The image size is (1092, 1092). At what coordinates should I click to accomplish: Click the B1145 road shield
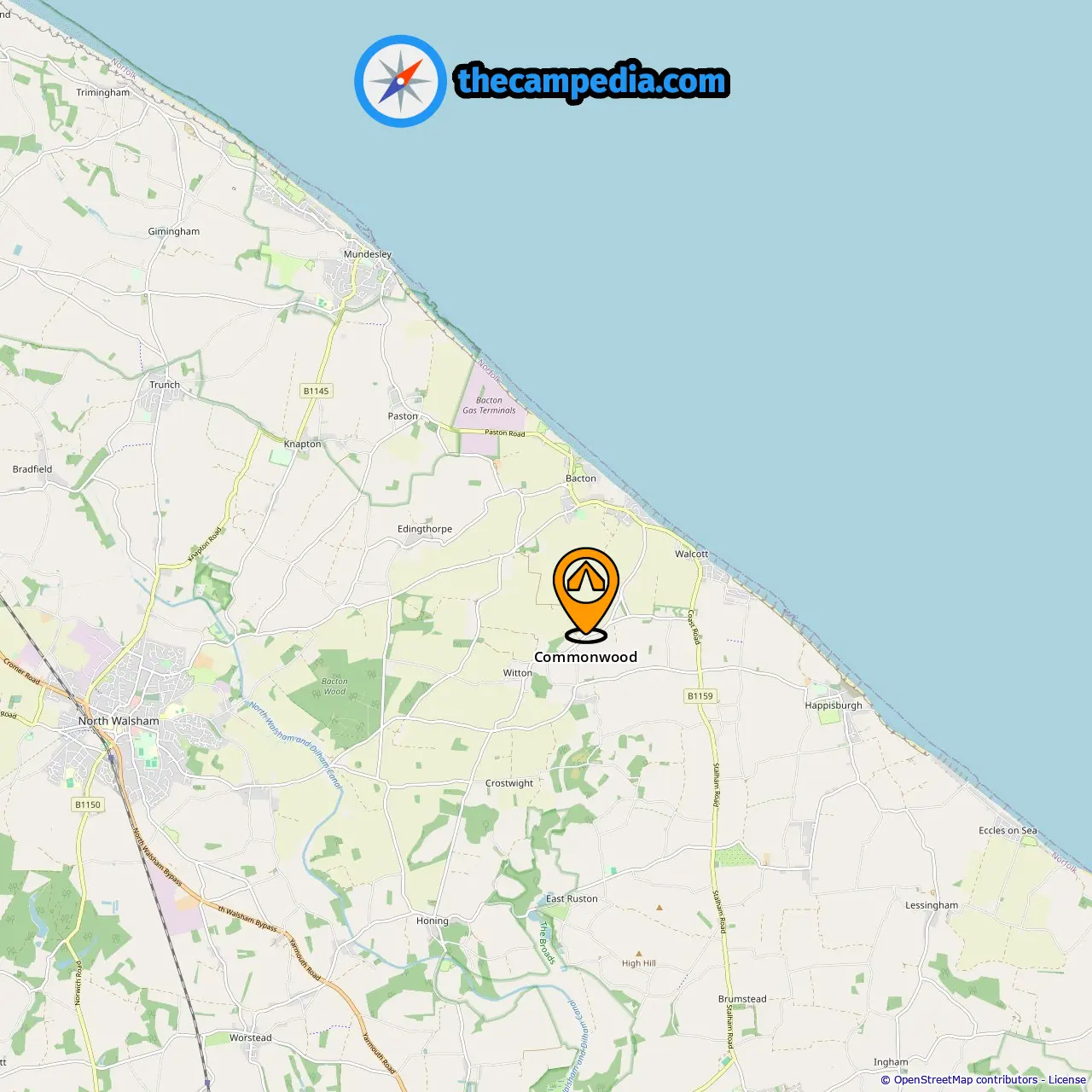tap(316, 391)
